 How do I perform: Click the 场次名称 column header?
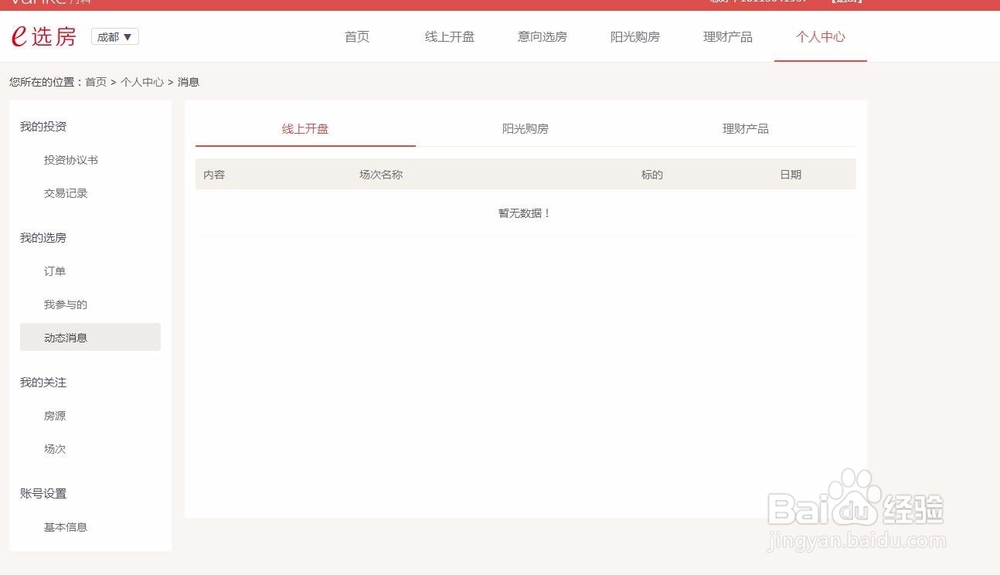coord(381,175)
